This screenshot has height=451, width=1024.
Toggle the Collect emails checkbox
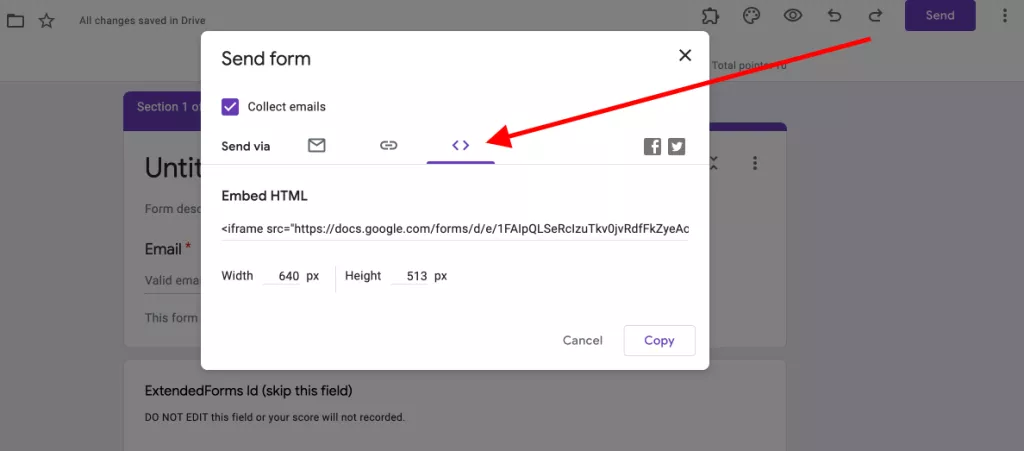point(230,106)
